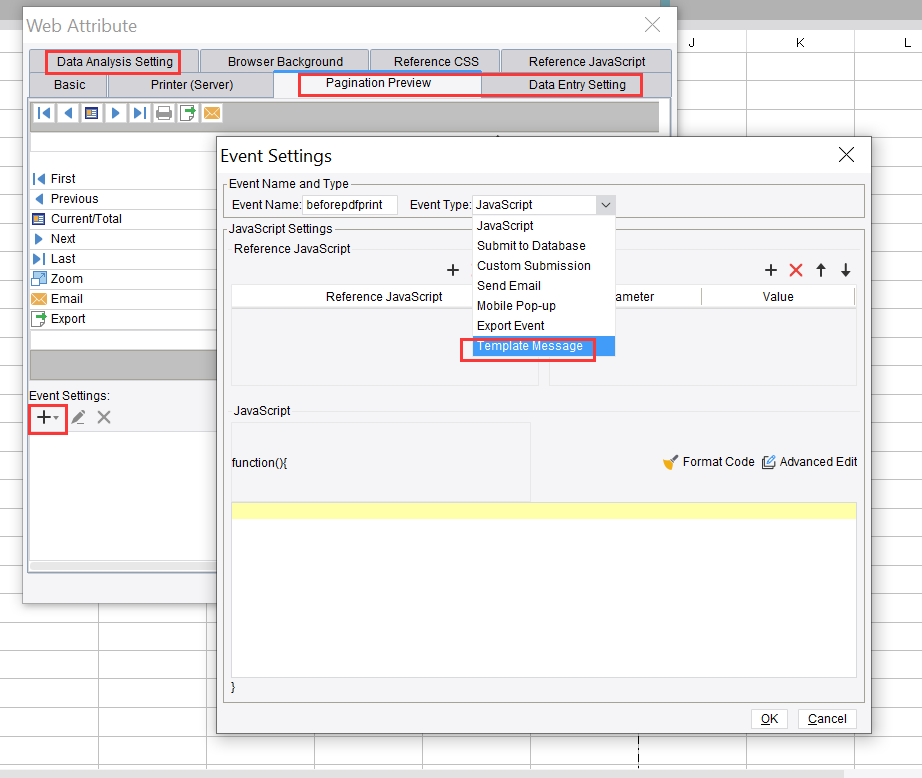The height and width of the screenshot is (778, 922).
Task: Click the Value column header
Action: (778, 297)
